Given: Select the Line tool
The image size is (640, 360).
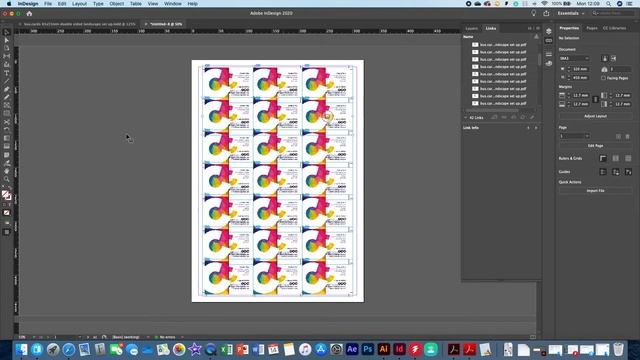Looking at the screenshot, I should click(7, 81).
